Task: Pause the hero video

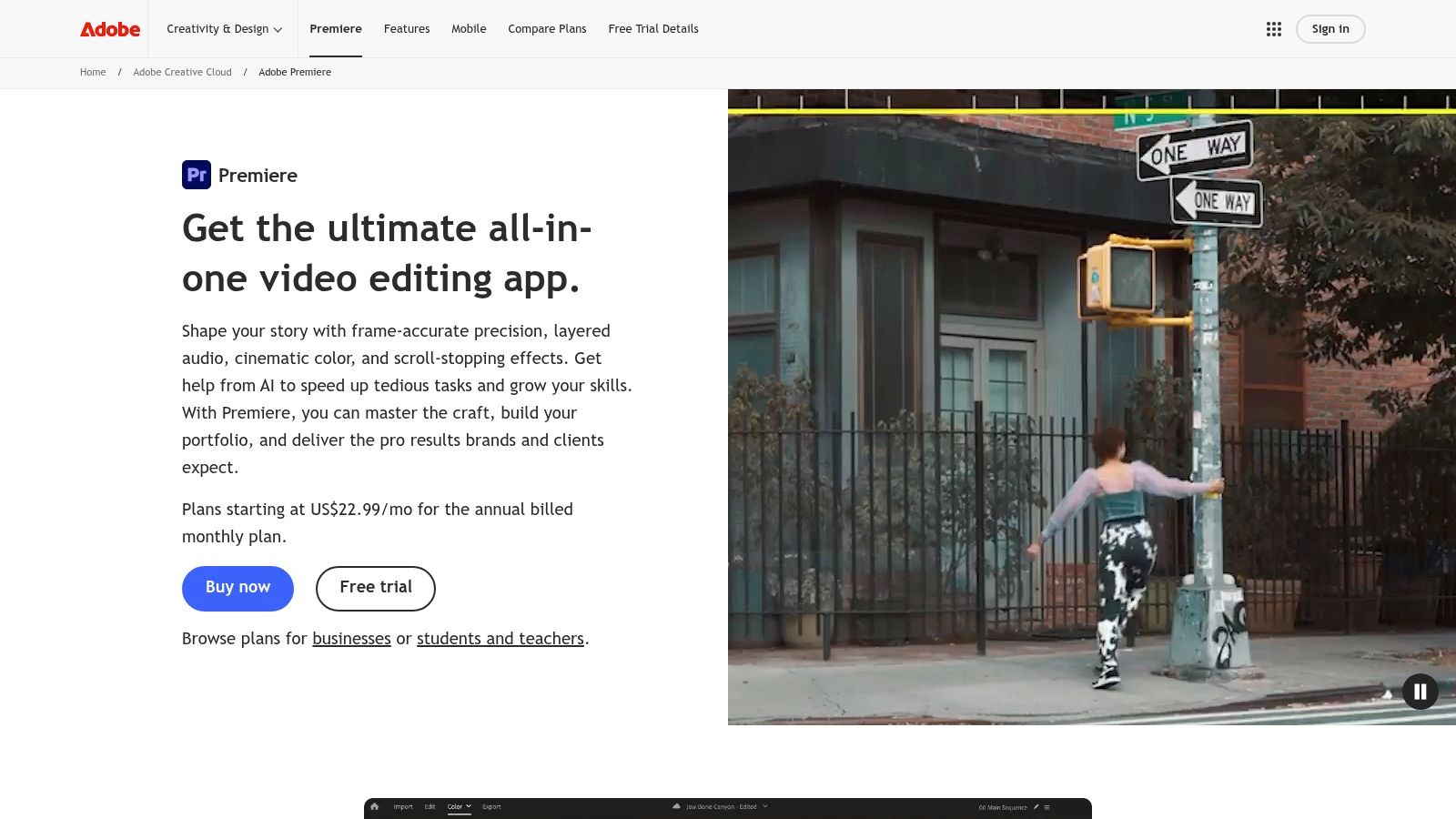Action: tap(1420, 692)
